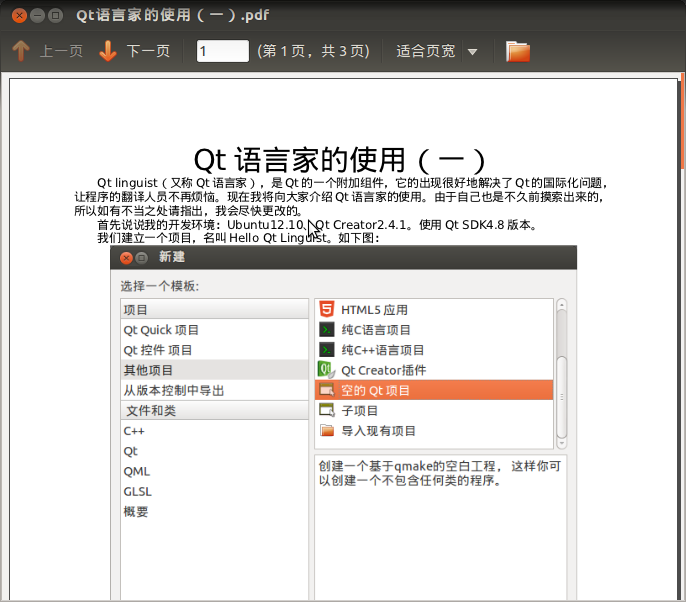686x602 pixels.
Task: Click the 上一页 label in toolbar
Action: 61,51
